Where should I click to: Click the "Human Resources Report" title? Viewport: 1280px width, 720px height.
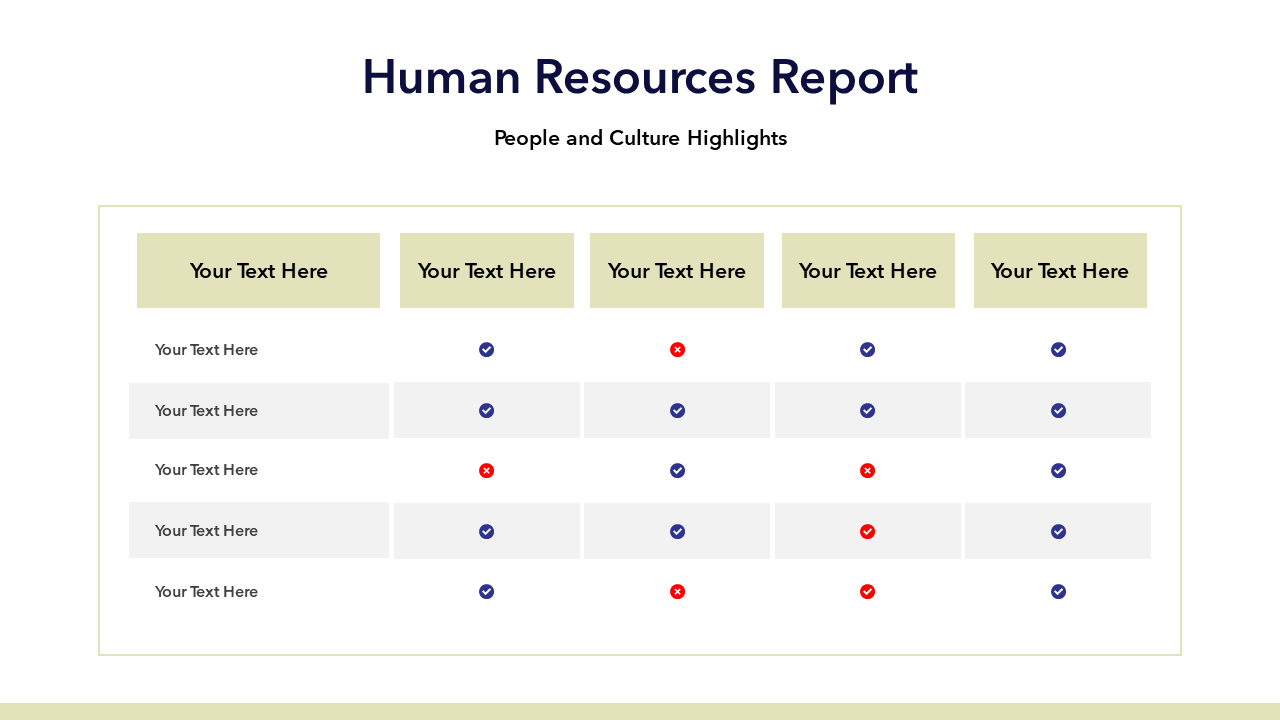(x=640, y=77)
